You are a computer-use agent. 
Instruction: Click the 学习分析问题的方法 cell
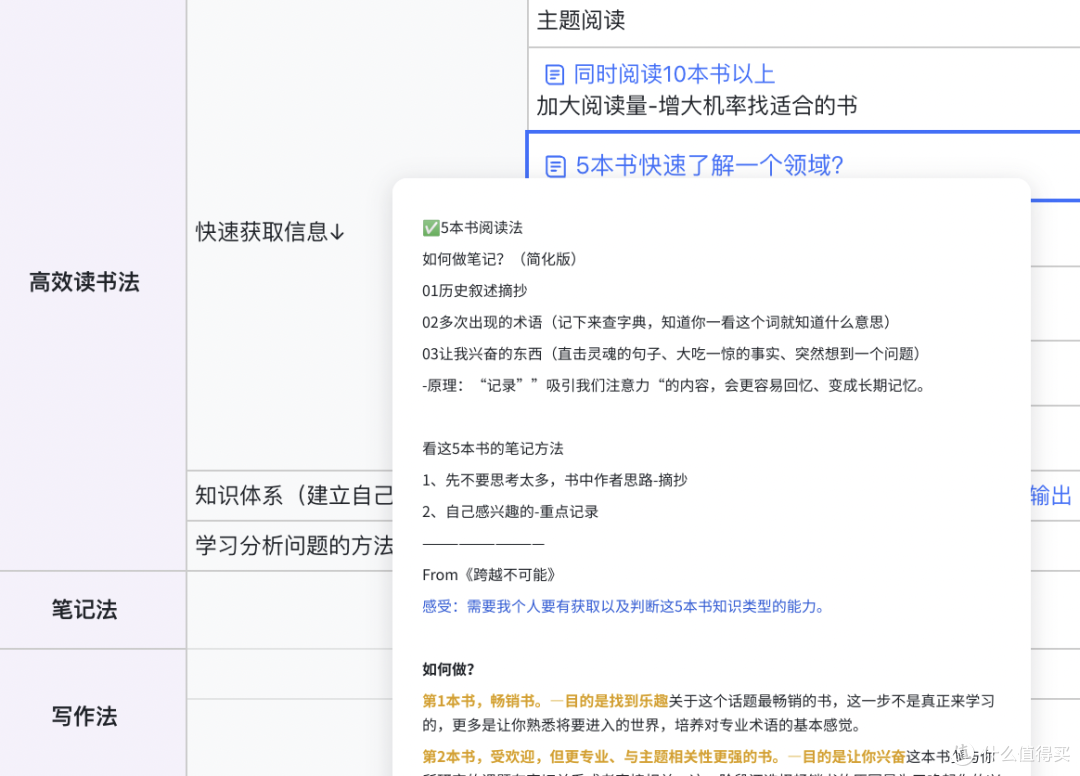(x=290, y=546)
